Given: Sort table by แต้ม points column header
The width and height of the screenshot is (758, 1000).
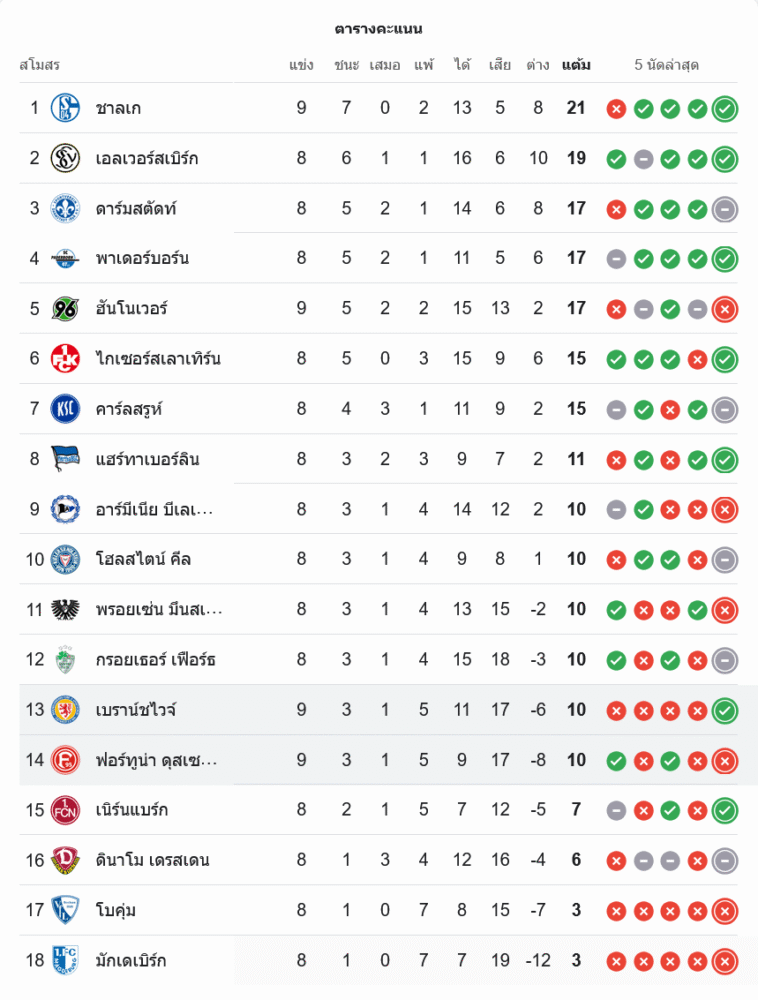Looking at the screenshot, I should [x=576, y=65].
